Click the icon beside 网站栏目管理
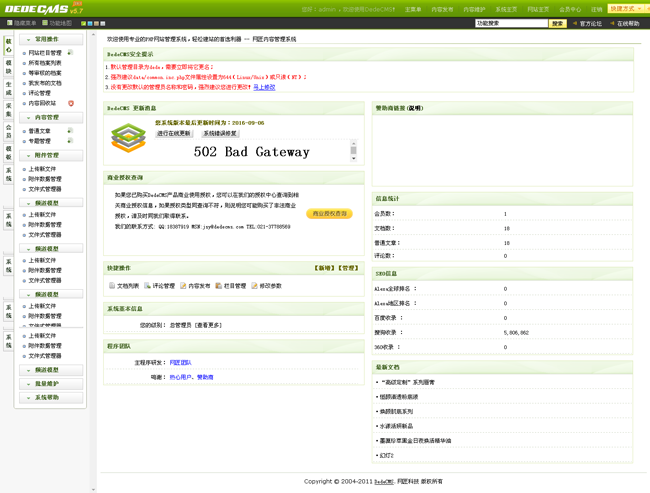Screen dimensions: 650x493 [70, 53]
